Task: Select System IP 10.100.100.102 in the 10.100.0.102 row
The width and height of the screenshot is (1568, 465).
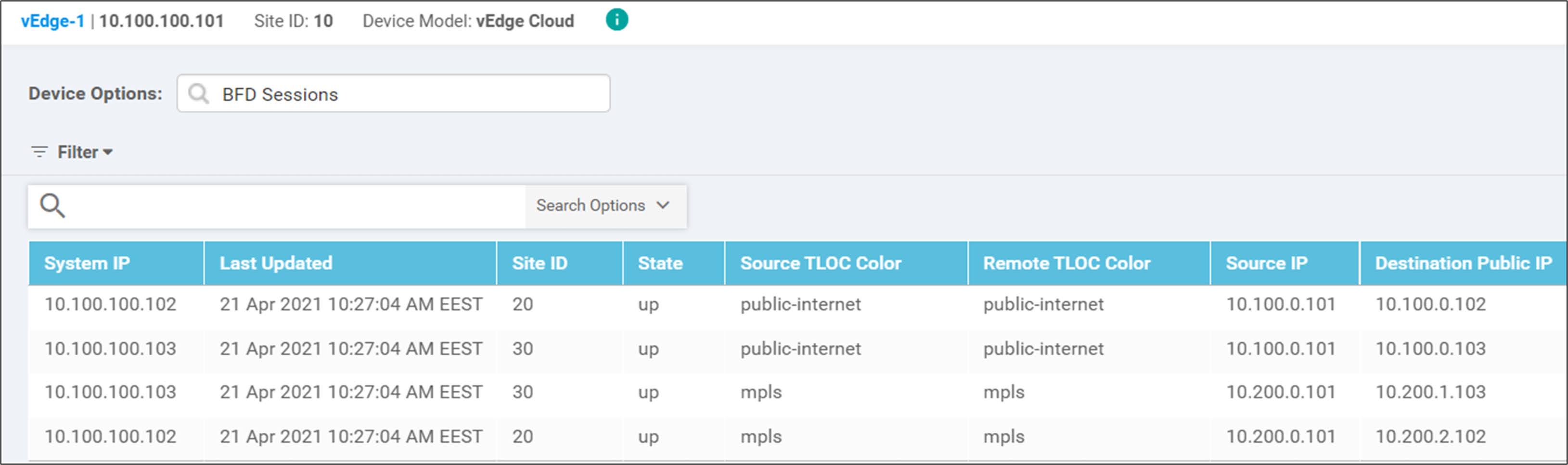Action: point(110,304)
